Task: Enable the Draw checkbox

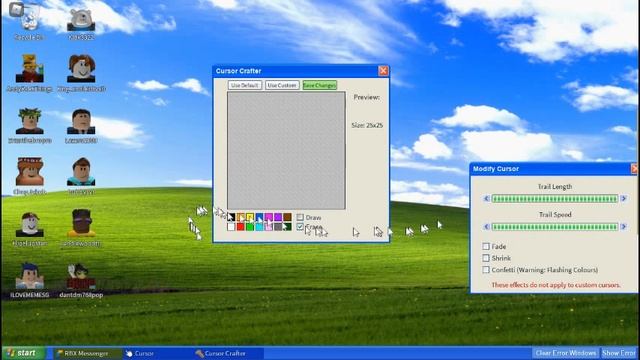Action: click(300, 217)
